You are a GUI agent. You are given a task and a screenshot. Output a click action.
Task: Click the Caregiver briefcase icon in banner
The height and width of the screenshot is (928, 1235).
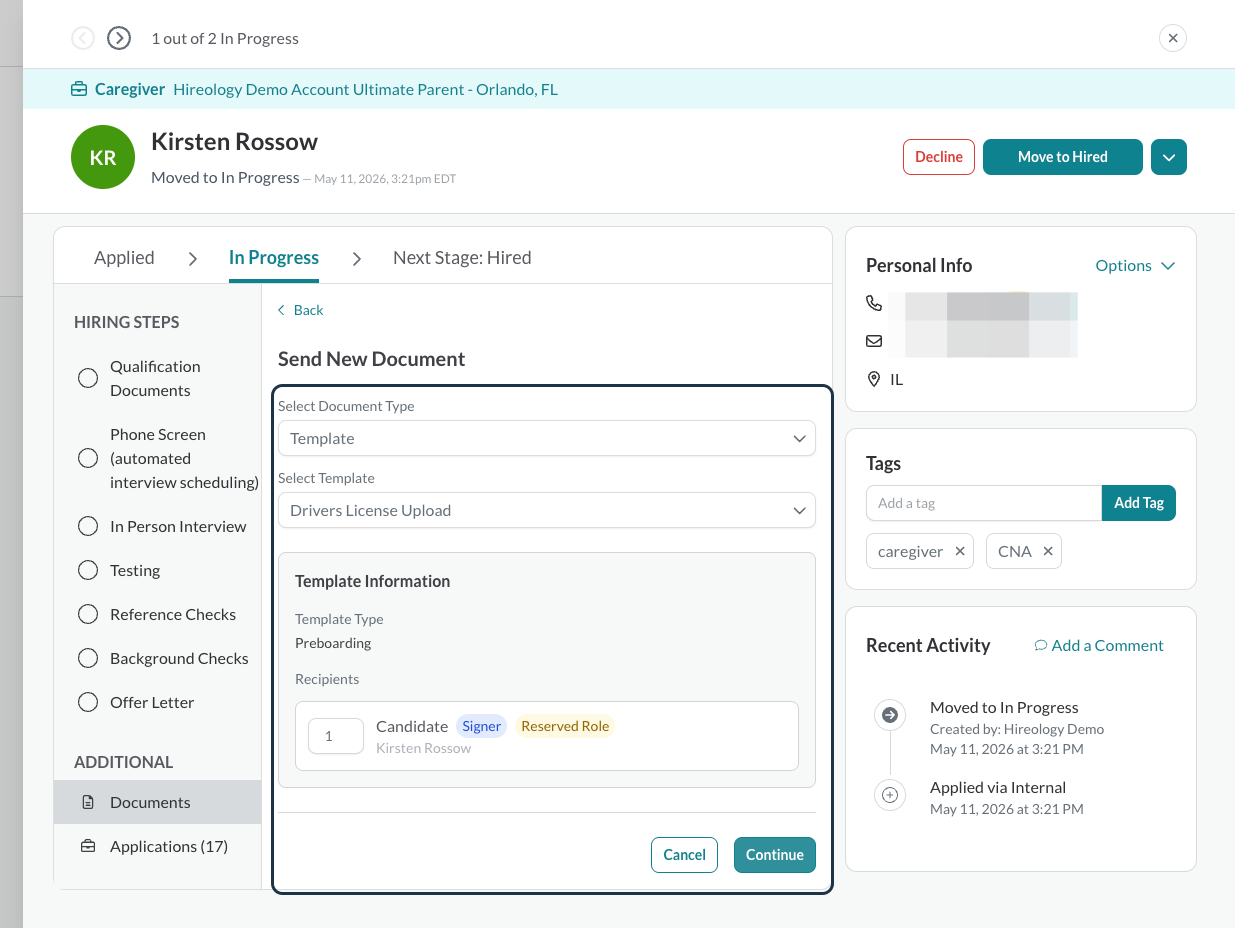(79, 90)
